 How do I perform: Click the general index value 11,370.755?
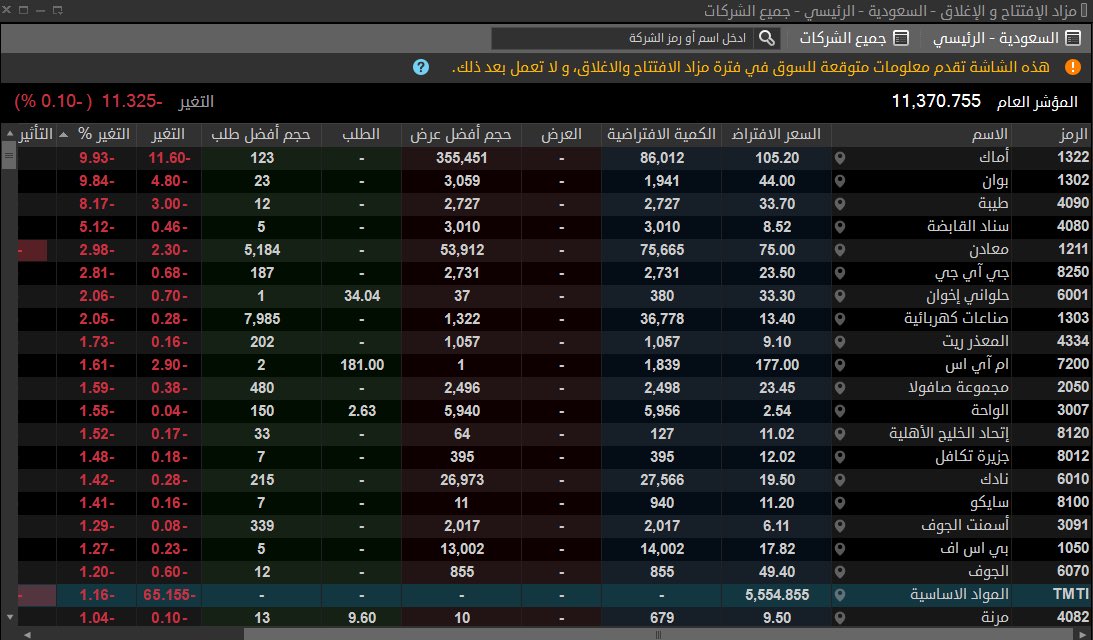point(936,102)
